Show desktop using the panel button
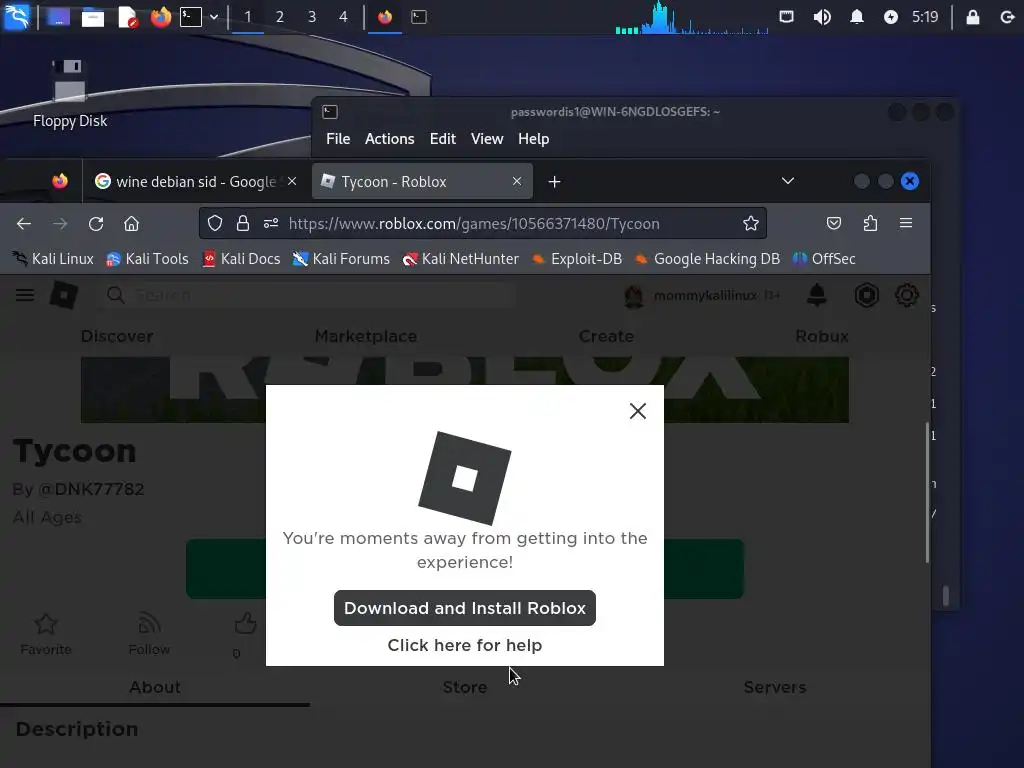1024x768 pixels. click(57, 17)
